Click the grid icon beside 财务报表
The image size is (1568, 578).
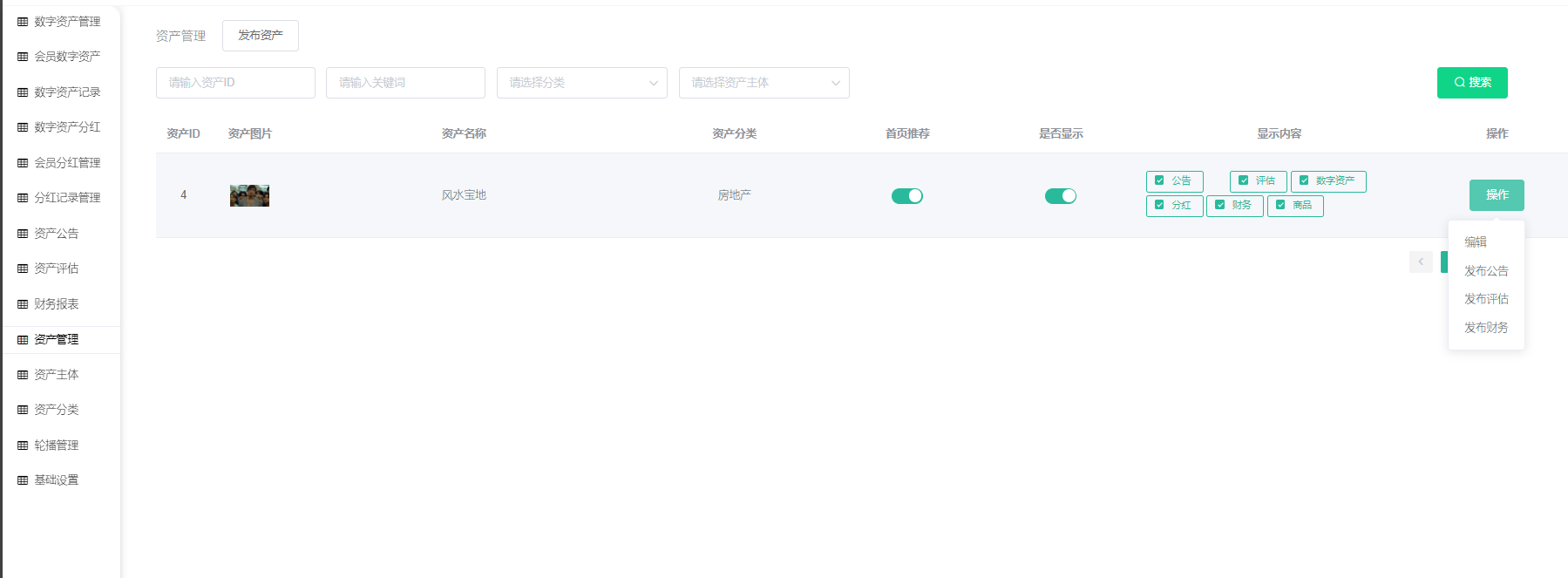point(23,304)
